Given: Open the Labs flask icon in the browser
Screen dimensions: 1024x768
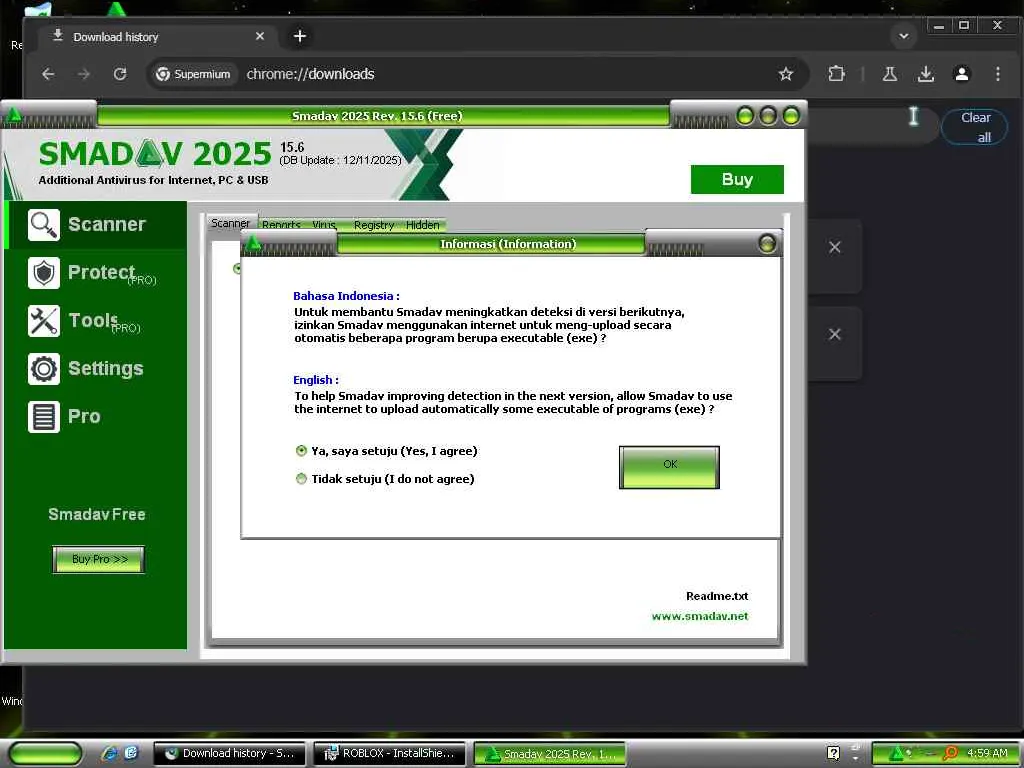Looking at the screenshot, I should click(889, 74).
